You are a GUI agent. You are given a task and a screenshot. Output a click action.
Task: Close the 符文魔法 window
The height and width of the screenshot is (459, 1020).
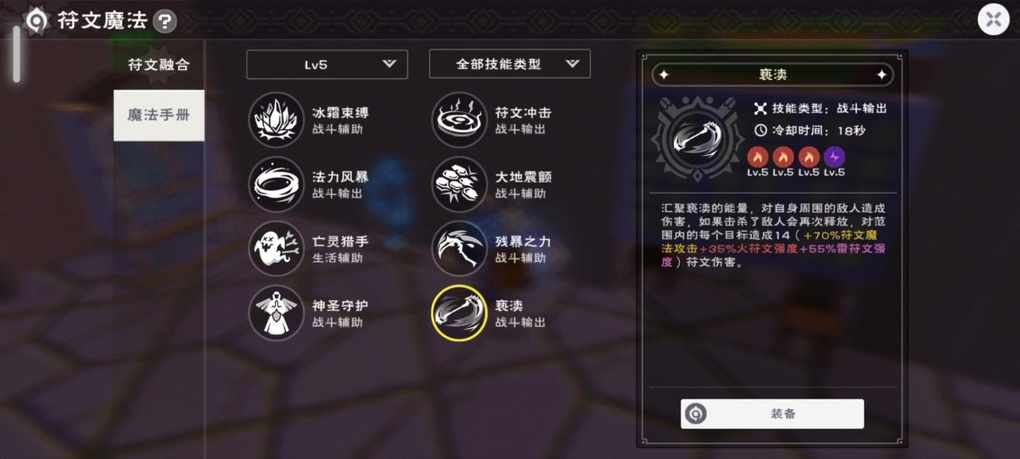[993, 20]
